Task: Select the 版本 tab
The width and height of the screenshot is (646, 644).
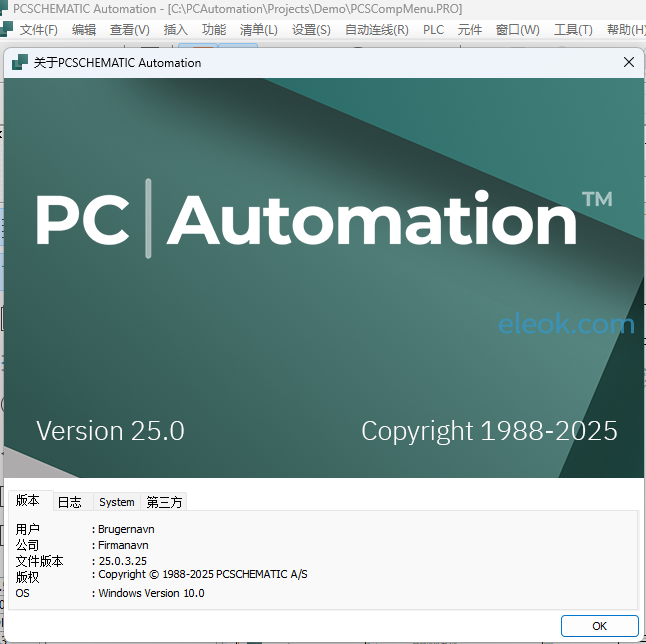Action: point(28,501)
